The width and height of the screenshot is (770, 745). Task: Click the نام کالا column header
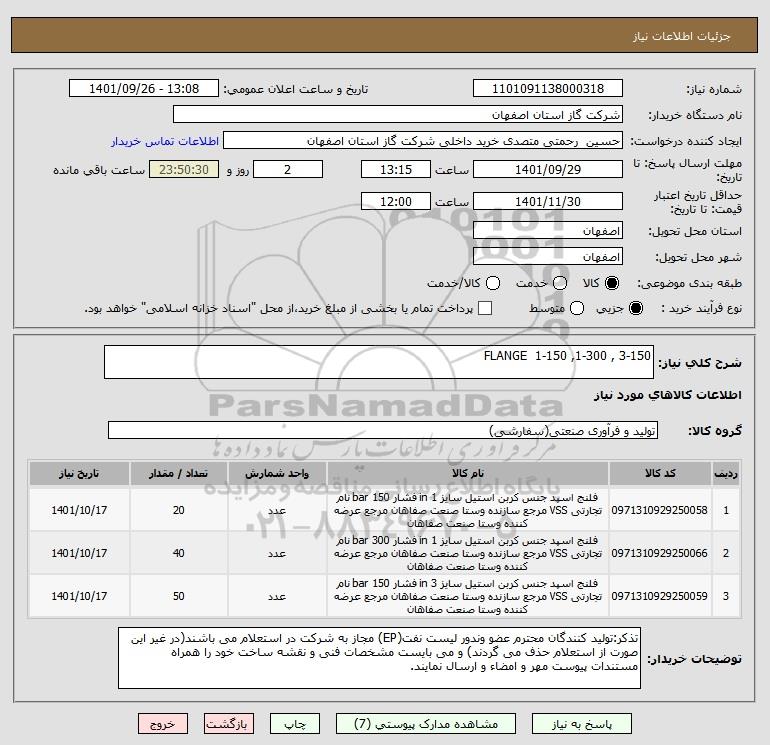[468, 473]
